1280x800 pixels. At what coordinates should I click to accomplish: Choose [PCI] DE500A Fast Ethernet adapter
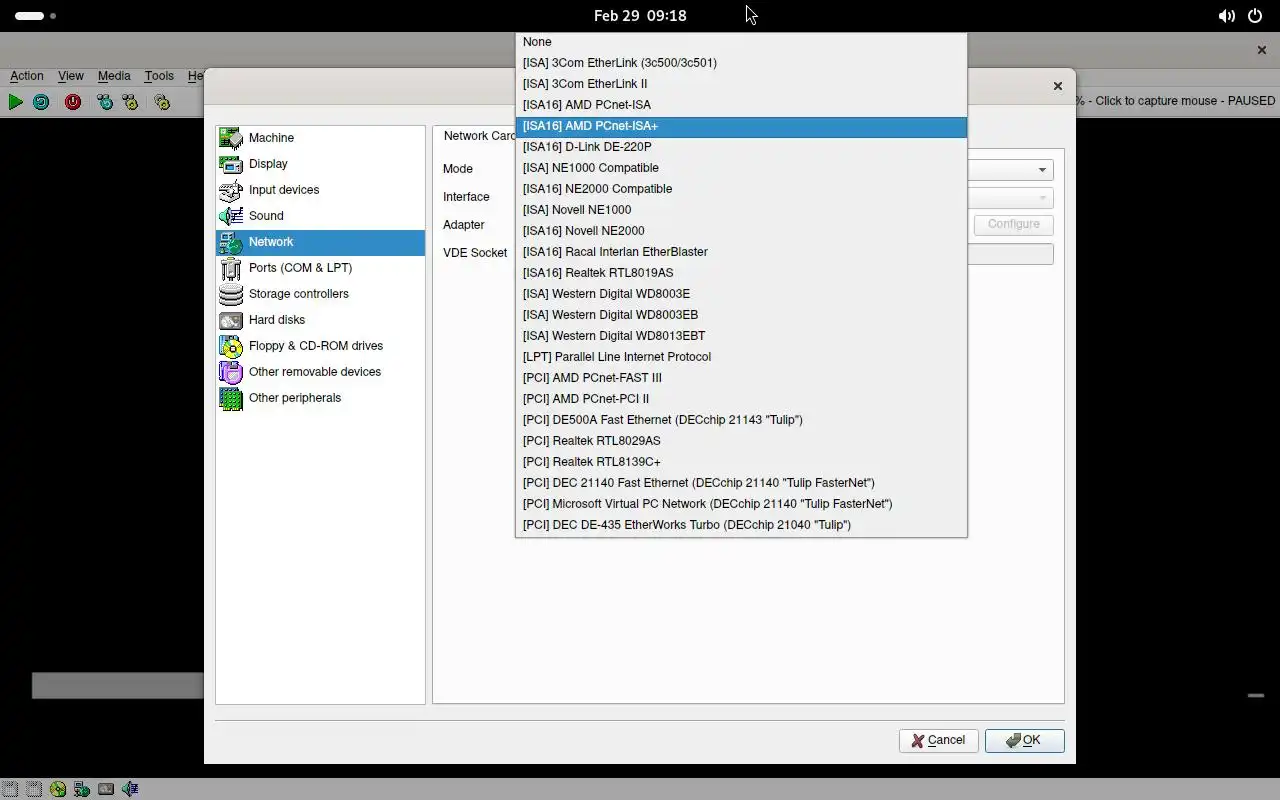pos(741,420)
